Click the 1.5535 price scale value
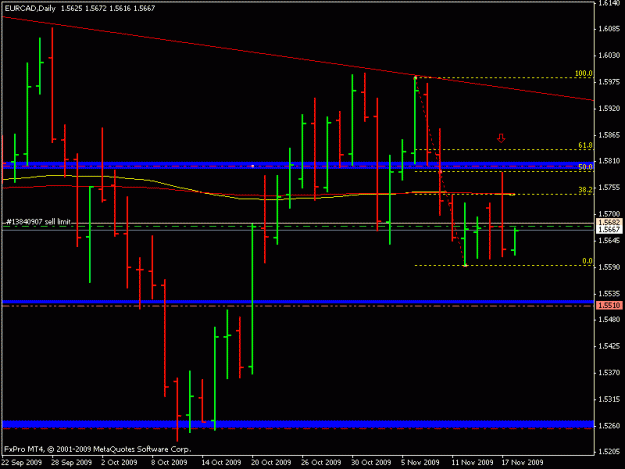 click(x=609, y=294)
